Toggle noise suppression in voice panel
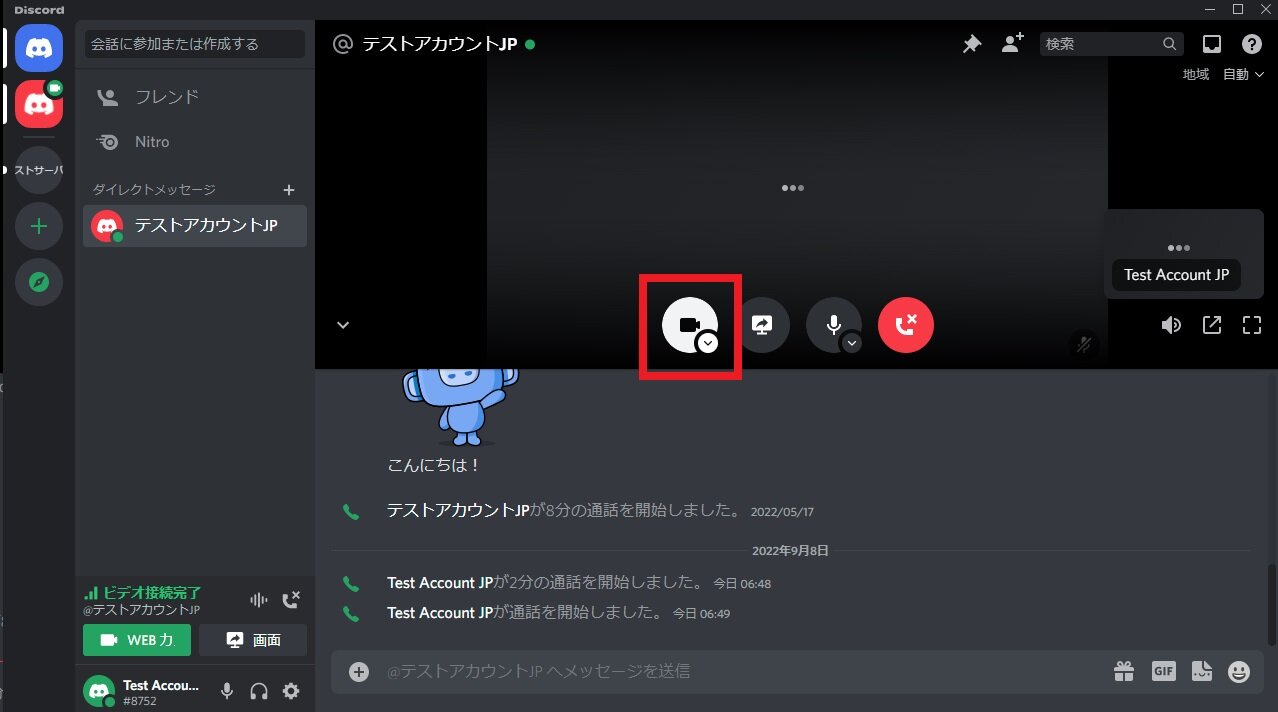 pos(259,600)
